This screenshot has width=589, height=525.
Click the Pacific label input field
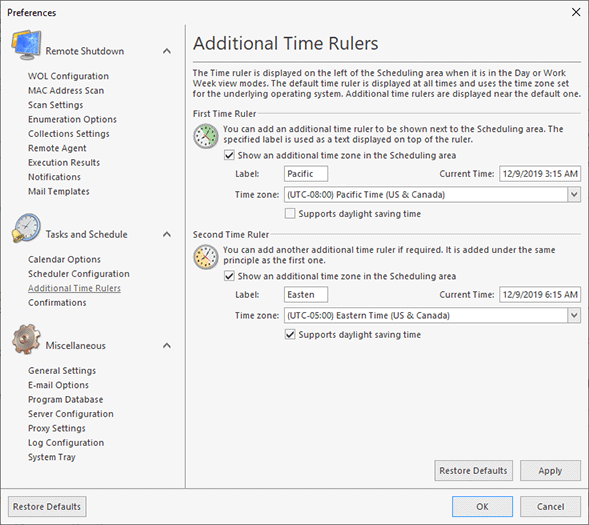pos(306,173)
